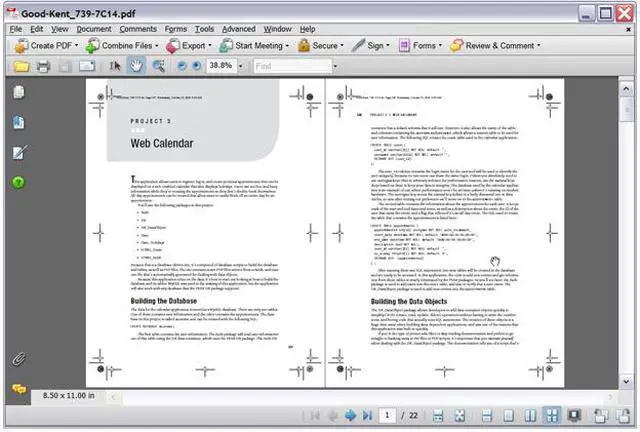Open the Tools menu

point(204,29)
